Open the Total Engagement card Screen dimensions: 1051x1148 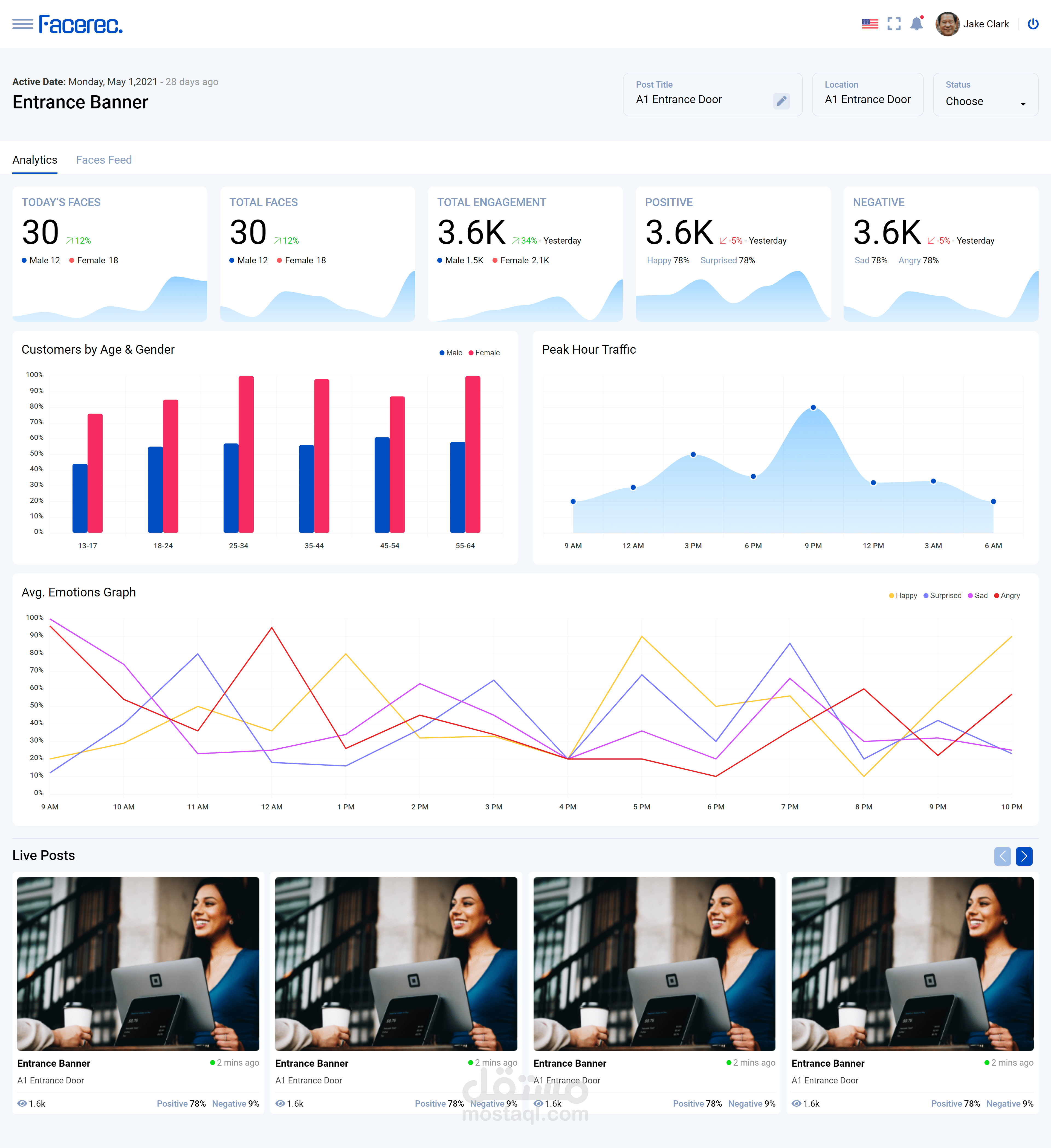524,253
